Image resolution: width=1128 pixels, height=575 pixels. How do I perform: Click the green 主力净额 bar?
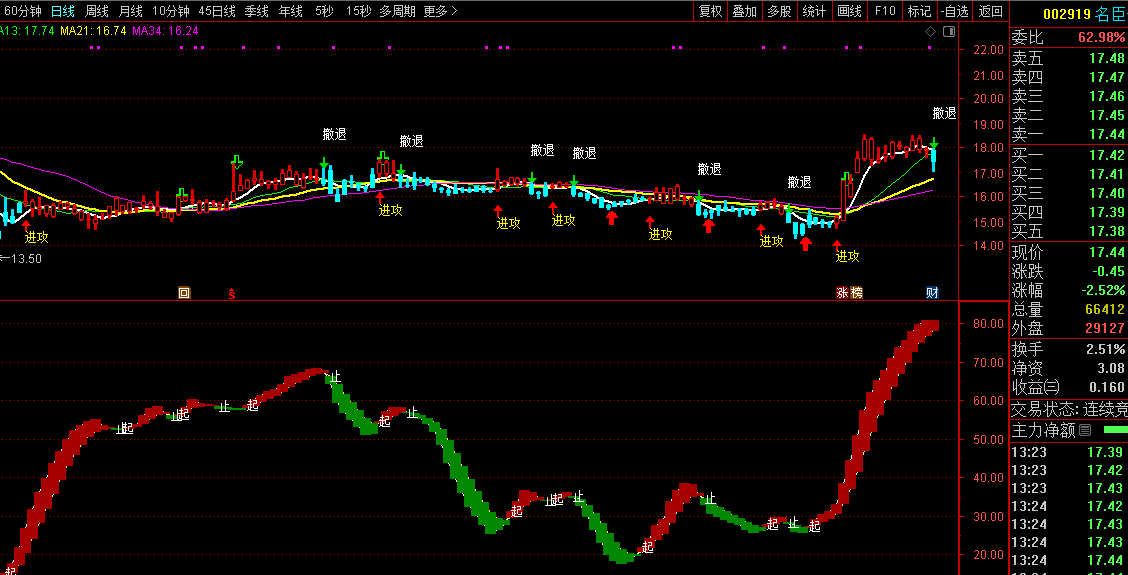[x=1116, y=430]
